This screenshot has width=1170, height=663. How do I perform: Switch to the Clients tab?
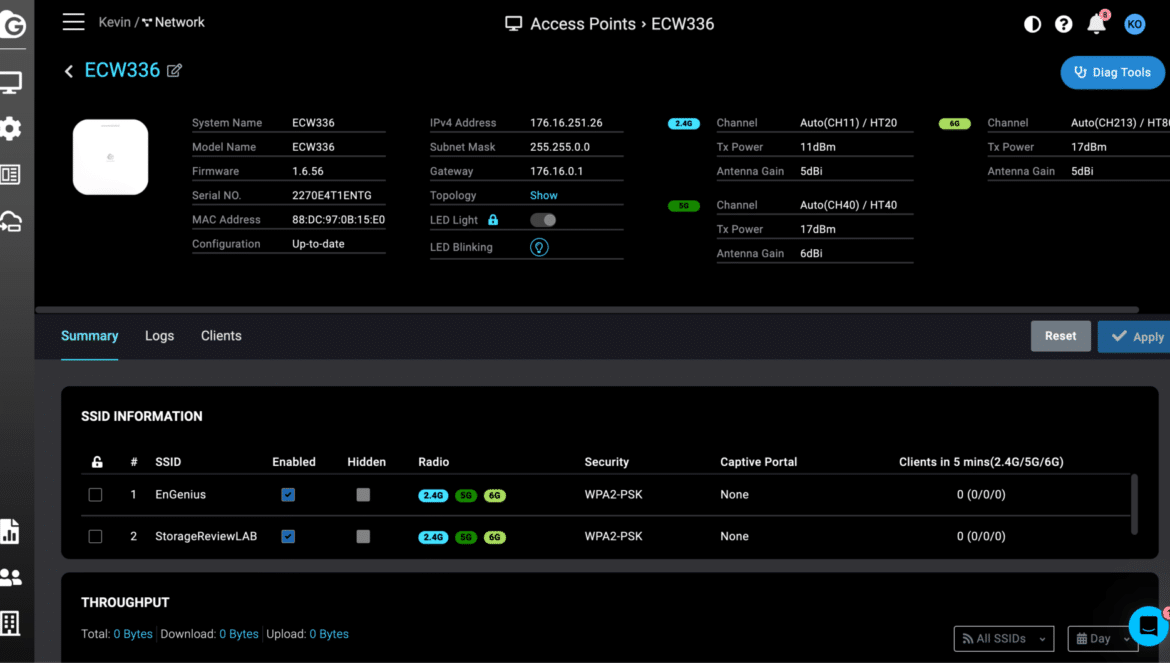(221, 336)
